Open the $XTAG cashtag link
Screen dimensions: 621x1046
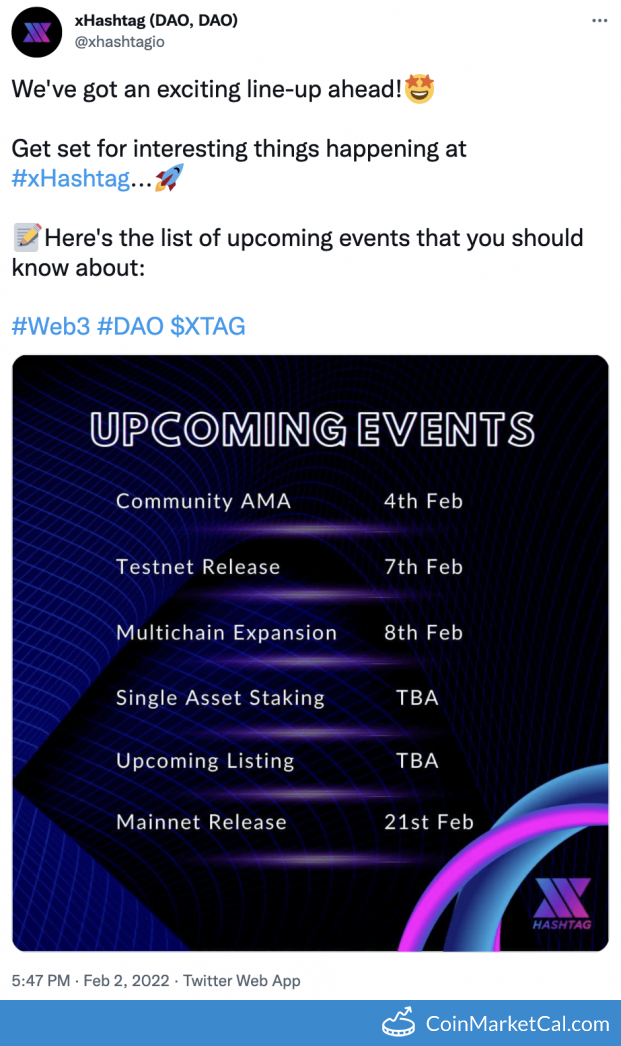tap(208, 326)
